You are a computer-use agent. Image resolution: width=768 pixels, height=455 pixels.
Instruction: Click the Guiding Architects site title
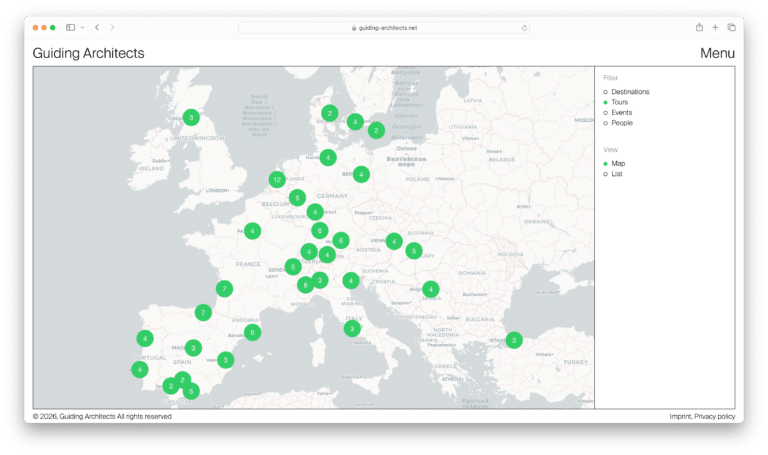(88, 54)
